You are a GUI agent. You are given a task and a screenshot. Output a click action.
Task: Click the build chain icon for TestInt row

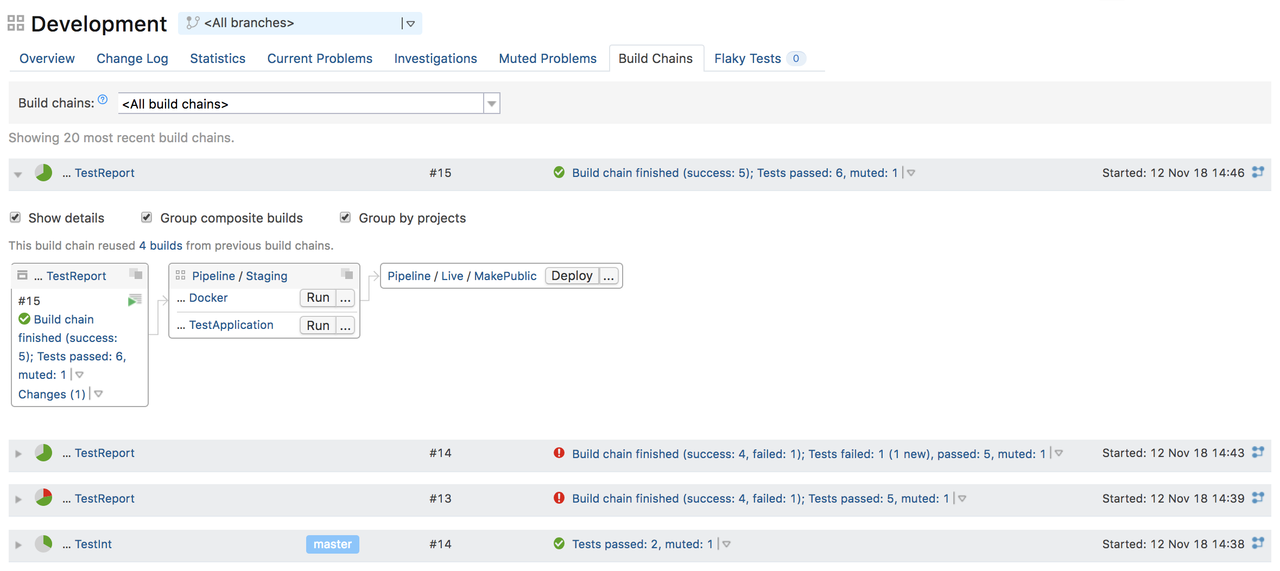[1258, 544]
